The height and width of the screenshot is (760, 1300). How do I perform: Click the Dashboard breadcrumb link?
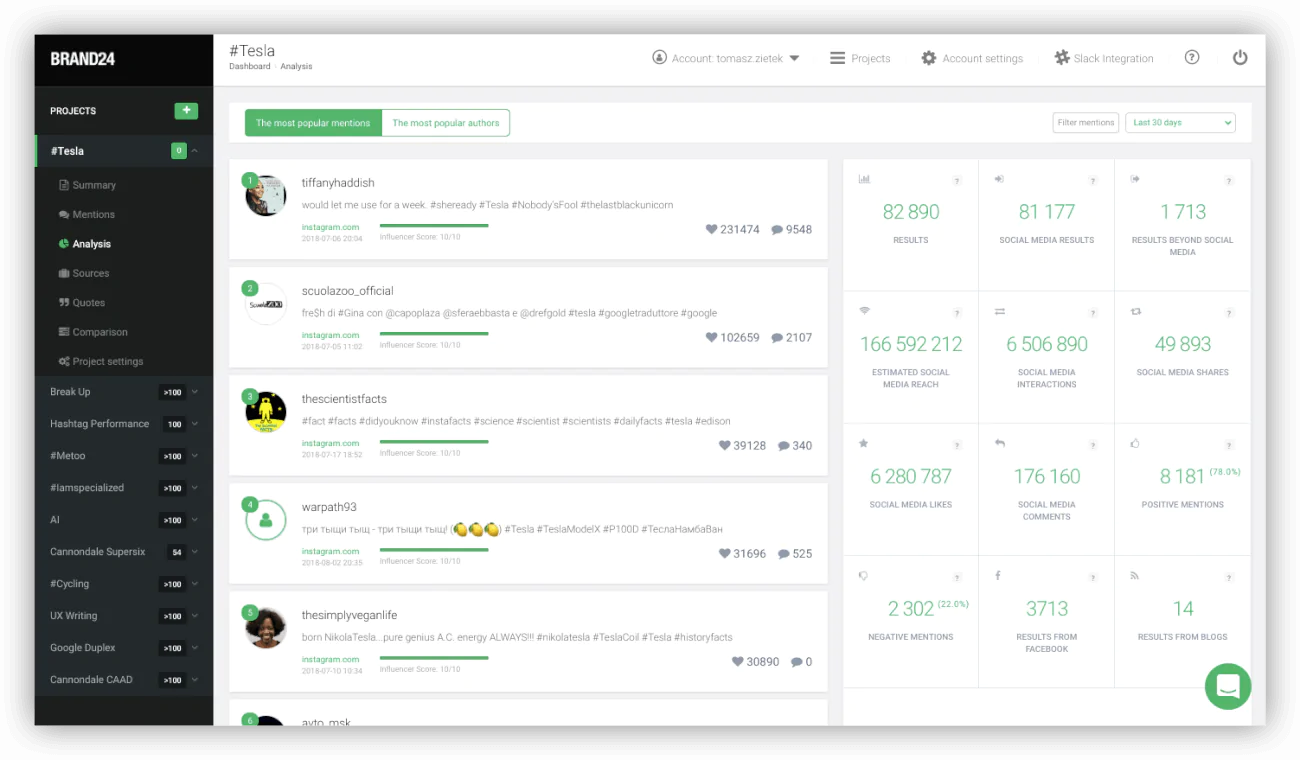[x=250, y=67]
